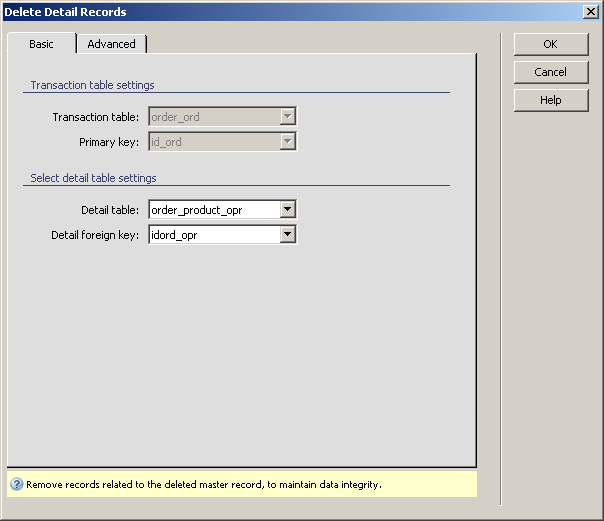The image size is (604, 521).
Task: Click the 'Detail foreign key:' label
Action: [95, 235]
